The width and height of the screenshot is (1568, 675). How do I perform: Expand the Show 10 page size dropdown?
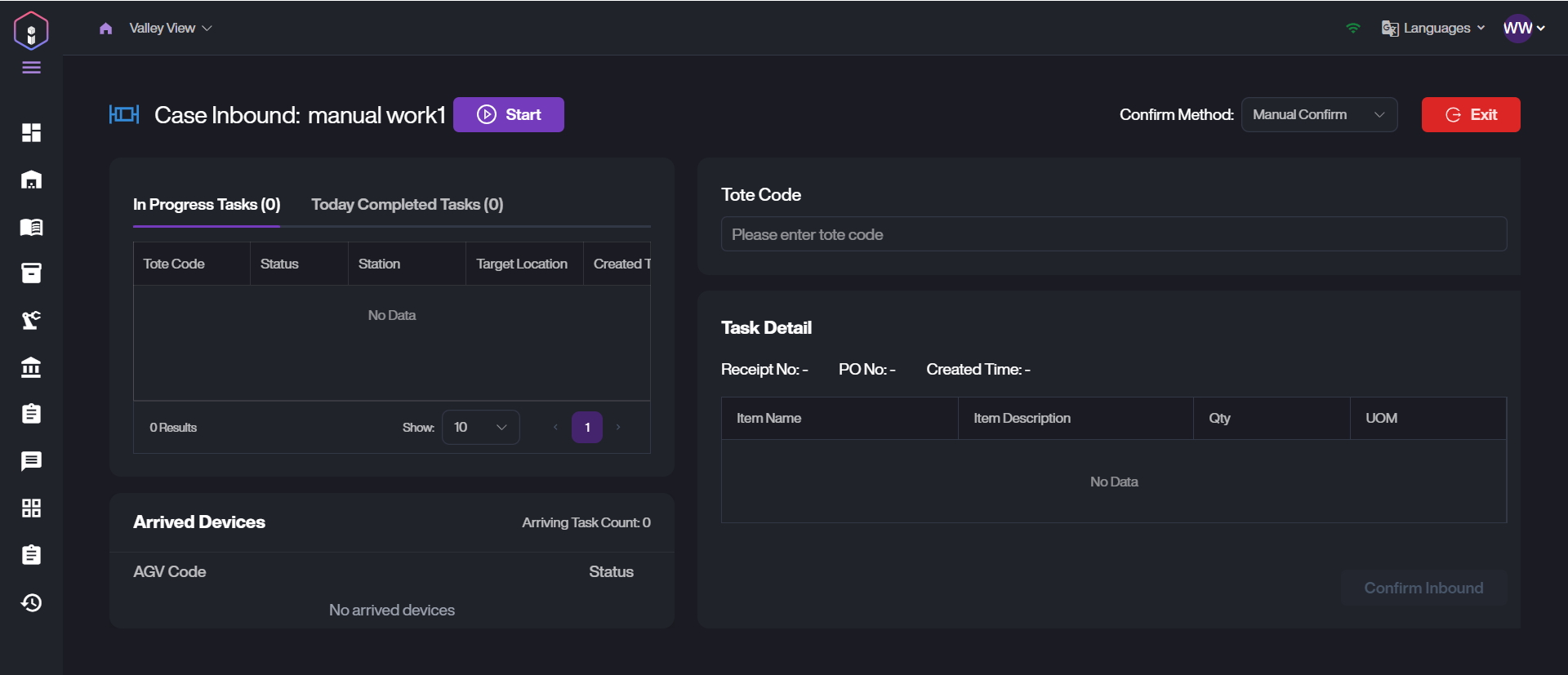point(480,428)
